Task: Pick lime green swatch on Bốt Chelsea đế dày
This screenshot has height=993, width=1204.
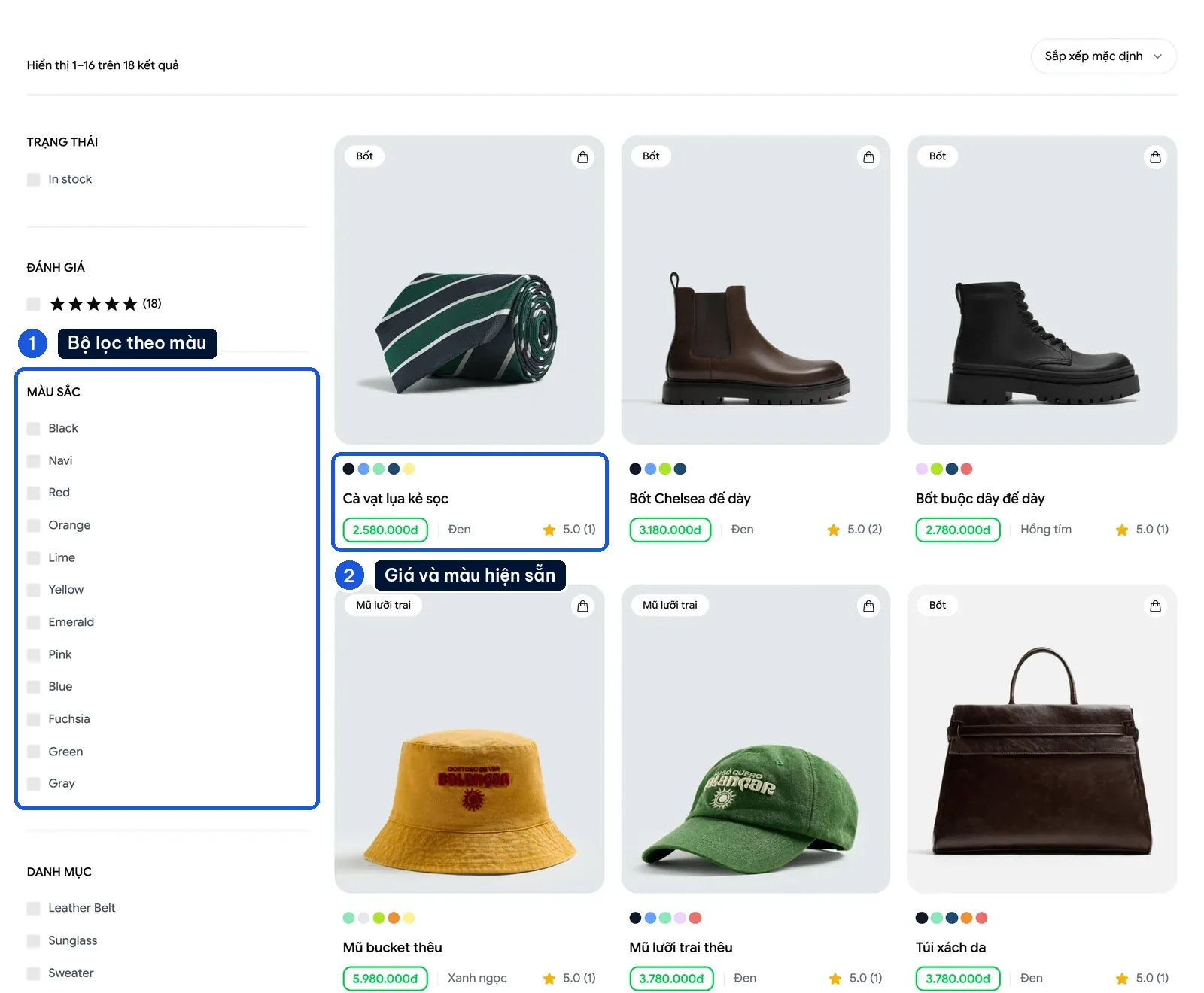Action: click(665, 469)
